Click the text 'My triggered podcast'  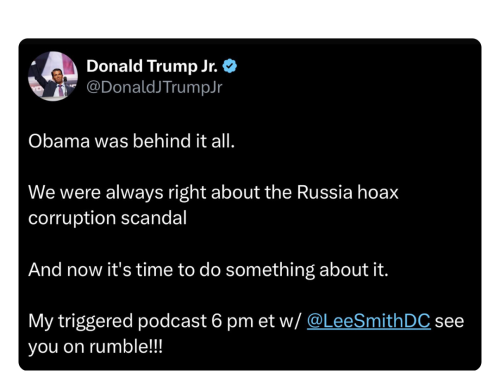117,322
